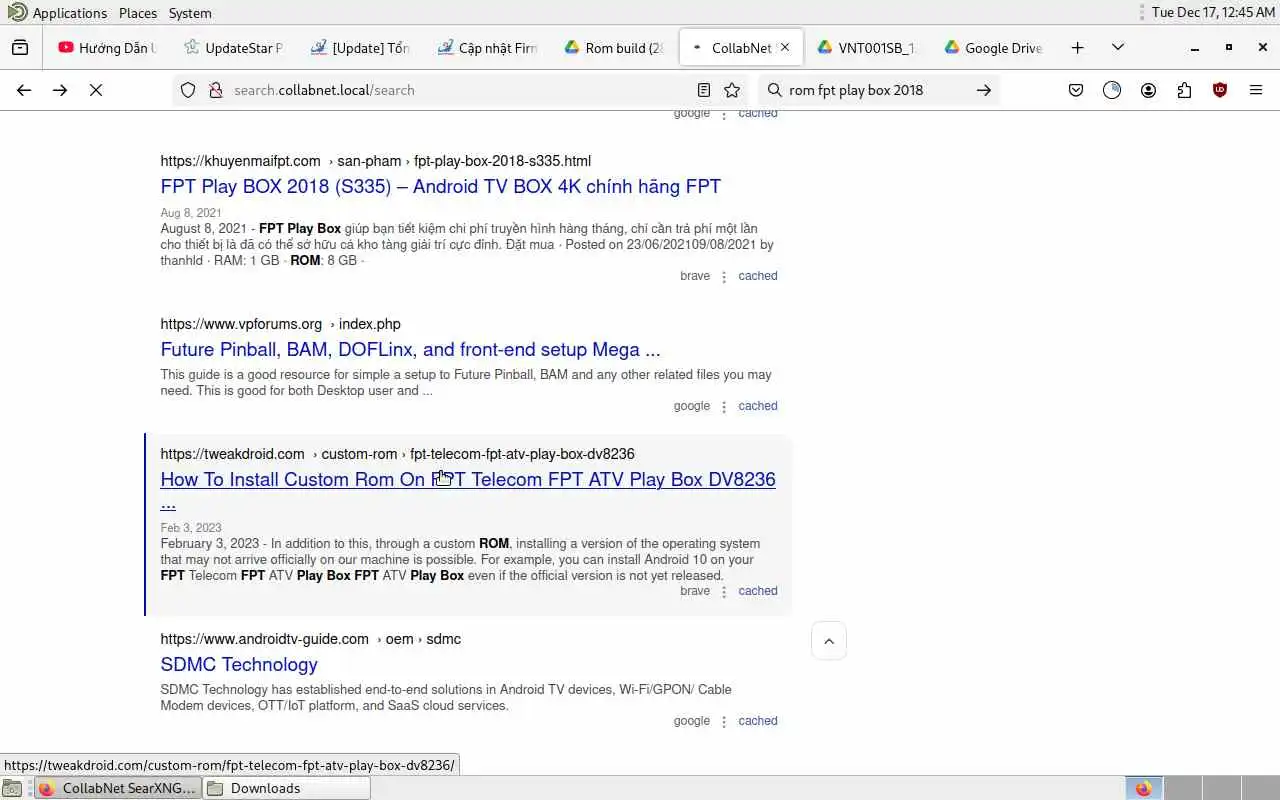Switch to the VNT001SB_1 tab
This screenshot has width=1280, height=800.
[x=867, y=47]
